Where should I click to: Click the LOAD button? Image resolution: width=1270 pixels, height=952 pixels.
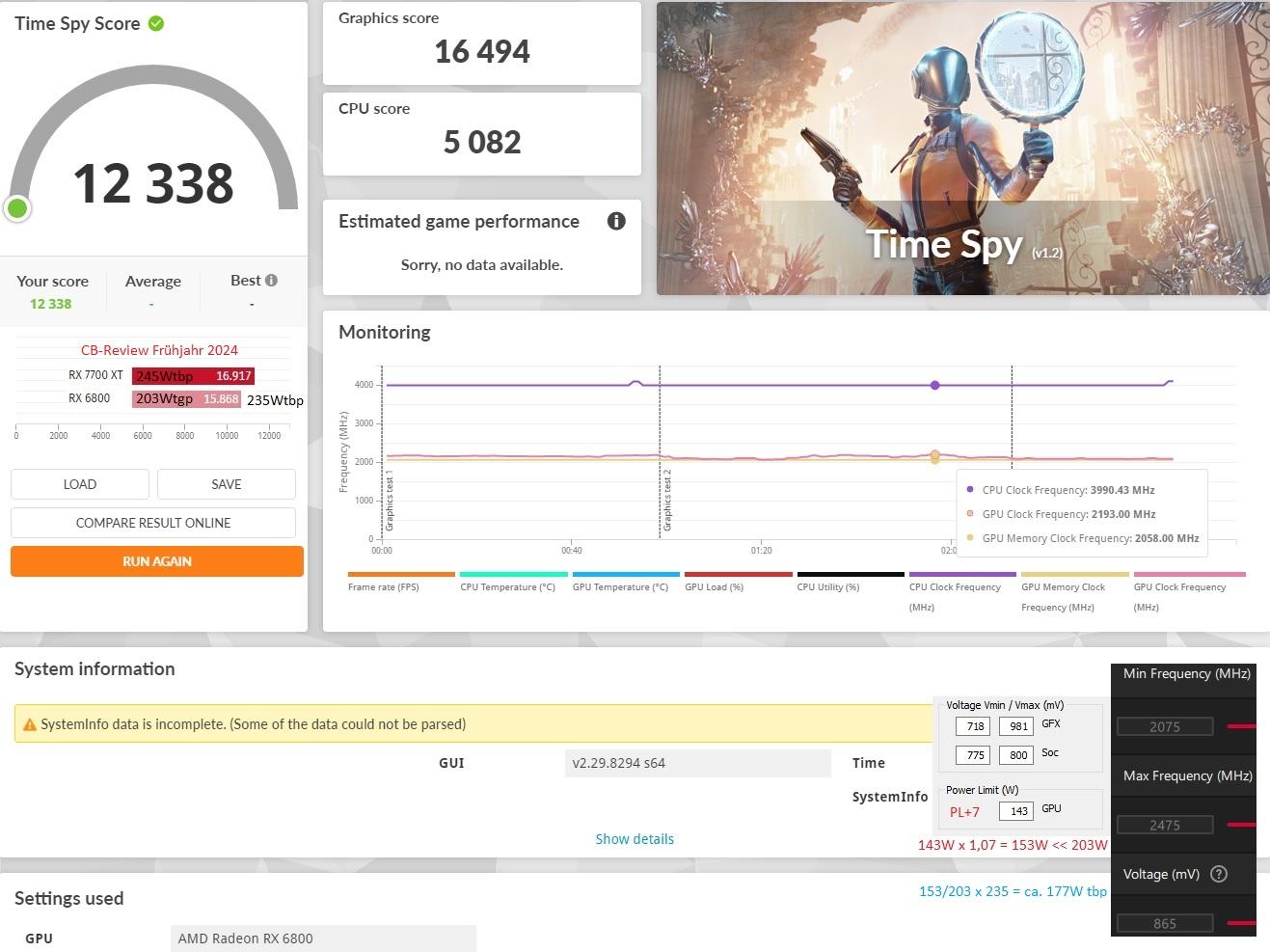click(80, 484)
